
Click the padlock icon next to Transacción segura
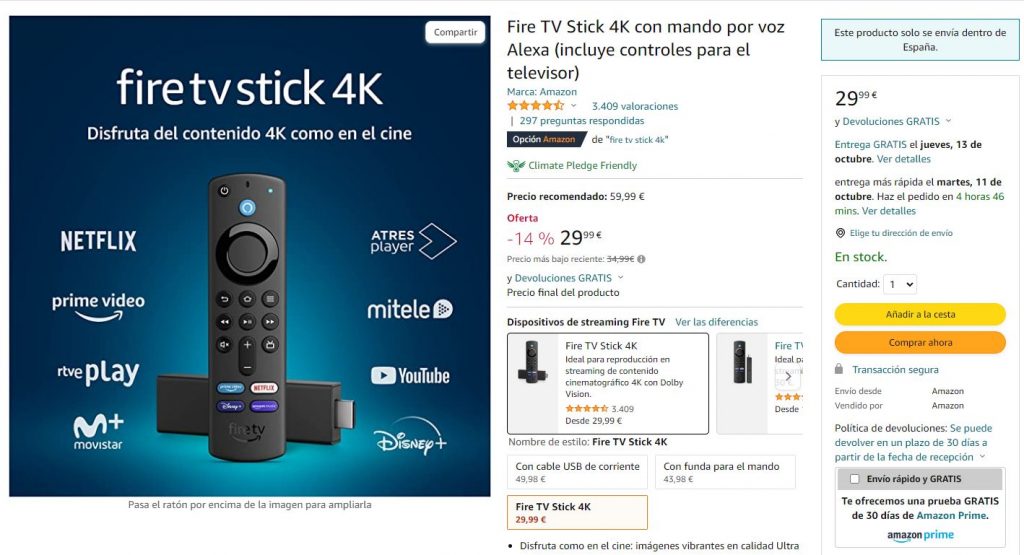click(x=839, y=370)
